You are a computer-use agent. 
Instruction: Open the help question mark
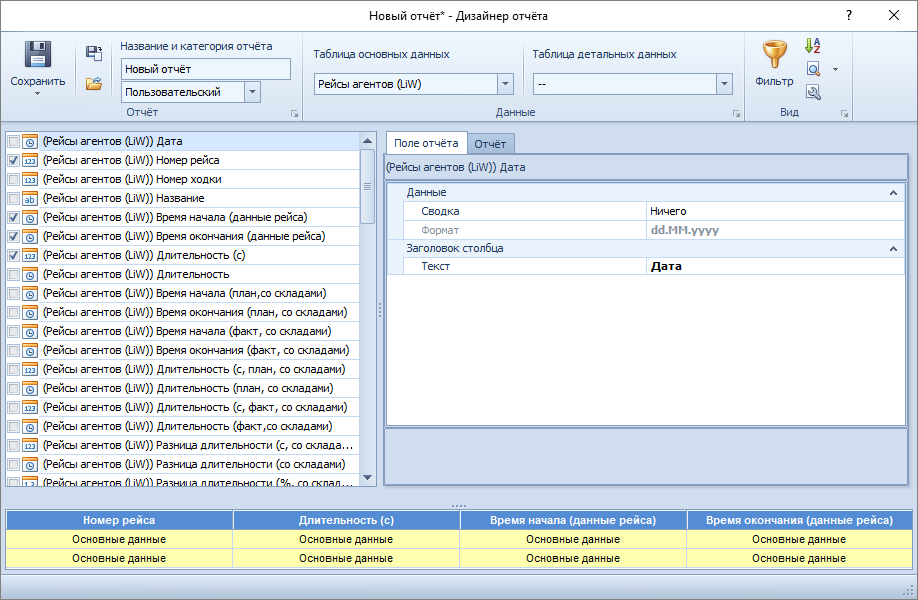click(x=849, y=15)
